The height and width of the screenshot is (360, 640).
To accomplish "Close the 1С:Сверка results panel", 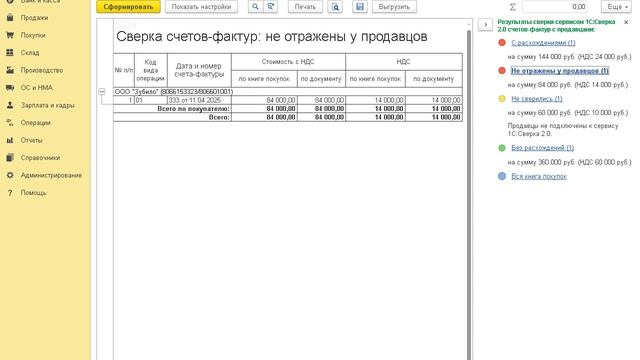I will 626,22.
